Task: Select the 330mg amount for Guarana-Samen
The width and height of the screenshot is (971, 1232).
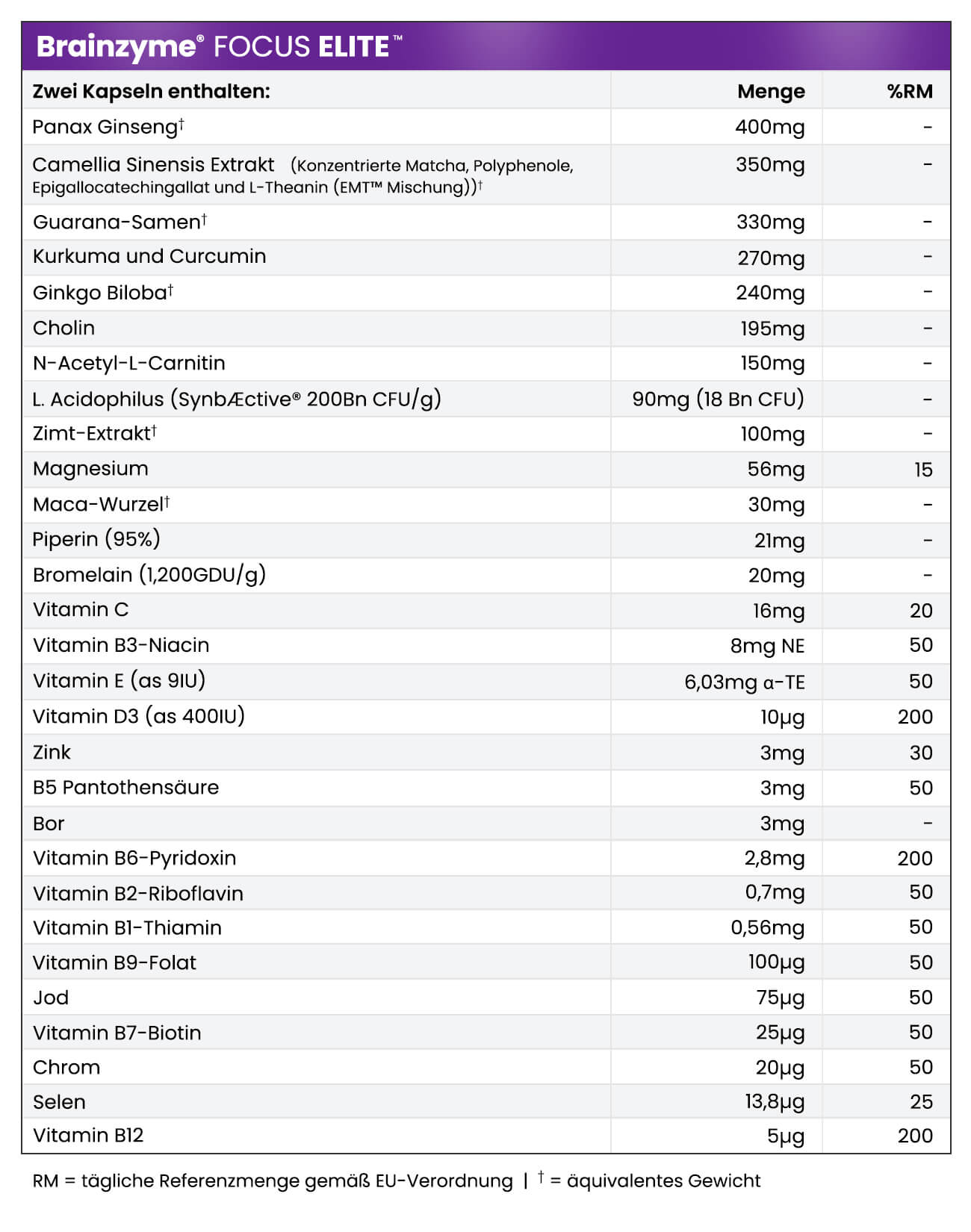Action: [x=771, y=222]
